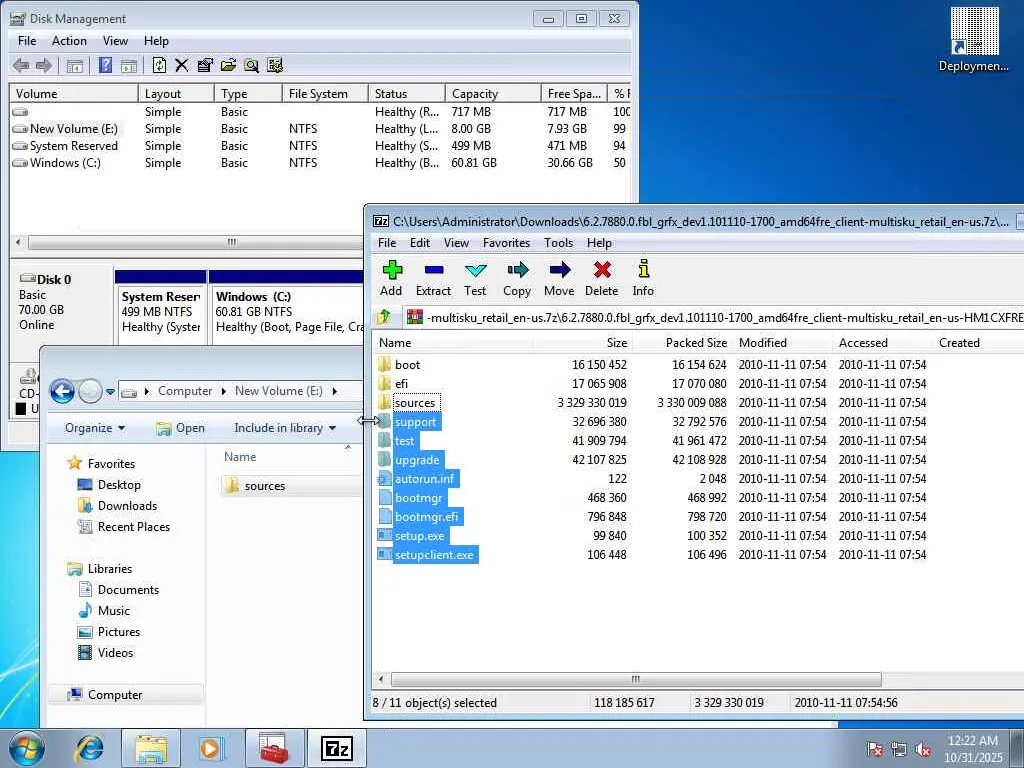
Task: Open the Organize dropdown in Explorer
Action: pos(95,428)
